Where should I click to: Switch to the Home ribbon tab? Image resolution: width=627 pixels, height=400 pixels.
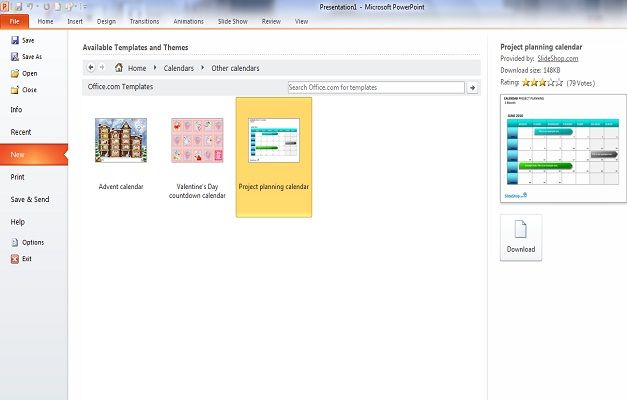(x=45, y=22)
